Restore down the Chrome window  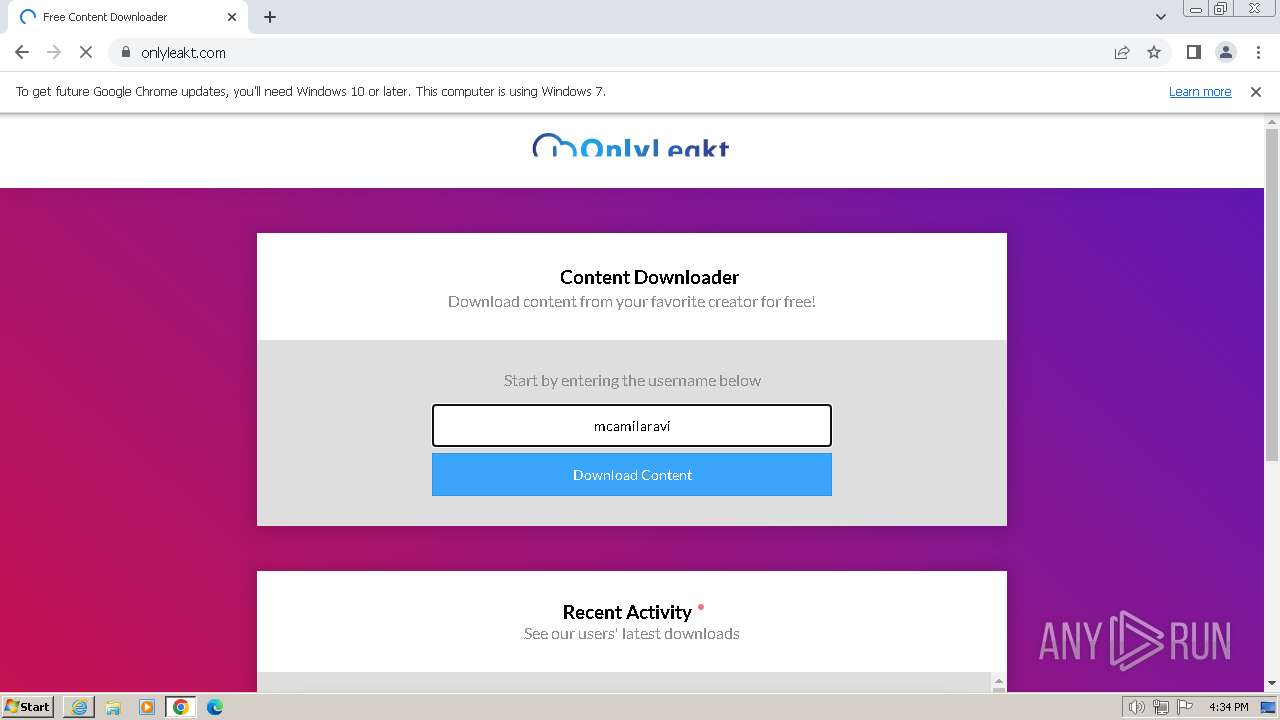tap(1221, 9)
